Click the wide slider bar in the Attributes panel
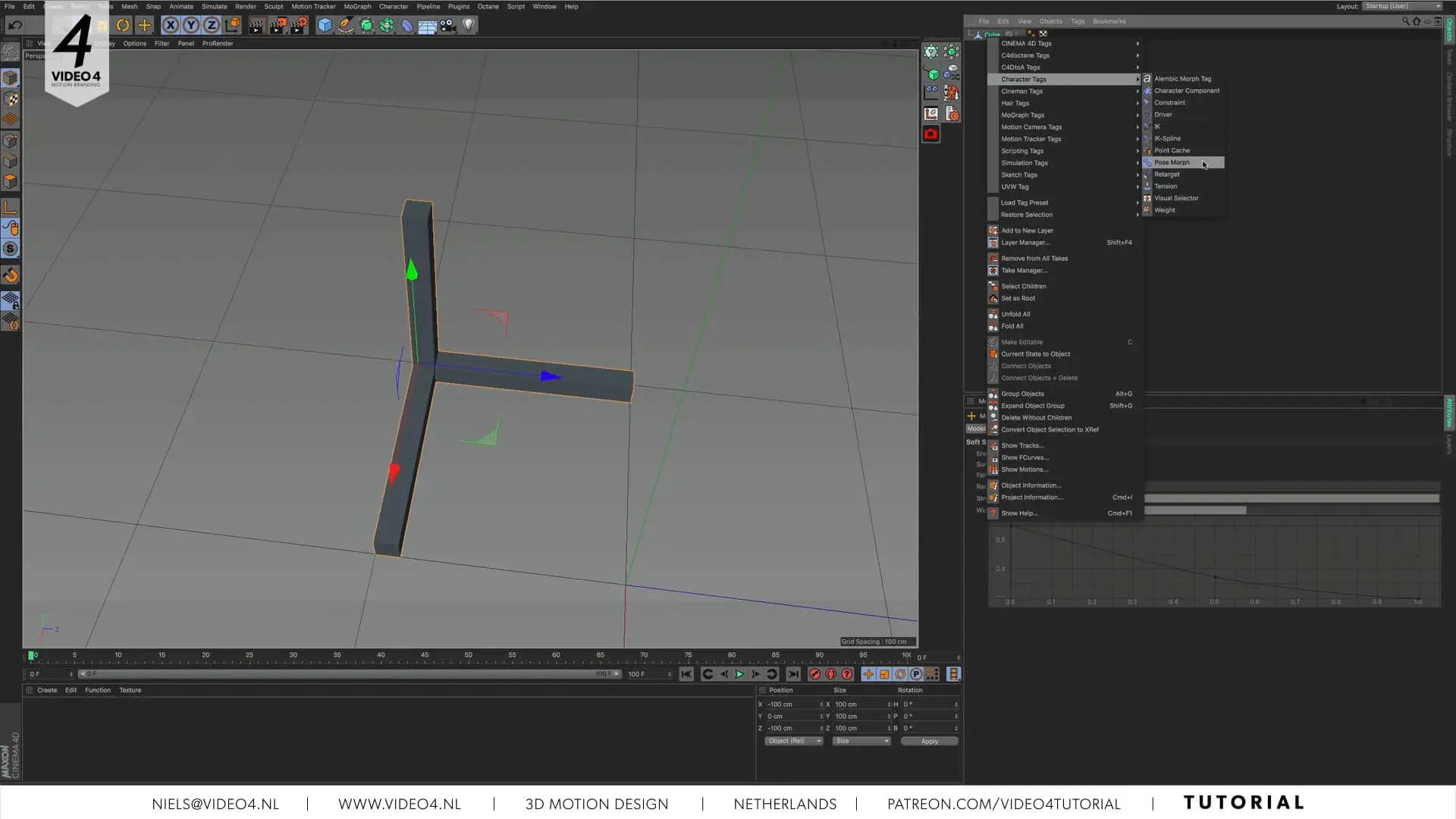The height and width of the screenshot is (819, 1456). pos(1291,498)
